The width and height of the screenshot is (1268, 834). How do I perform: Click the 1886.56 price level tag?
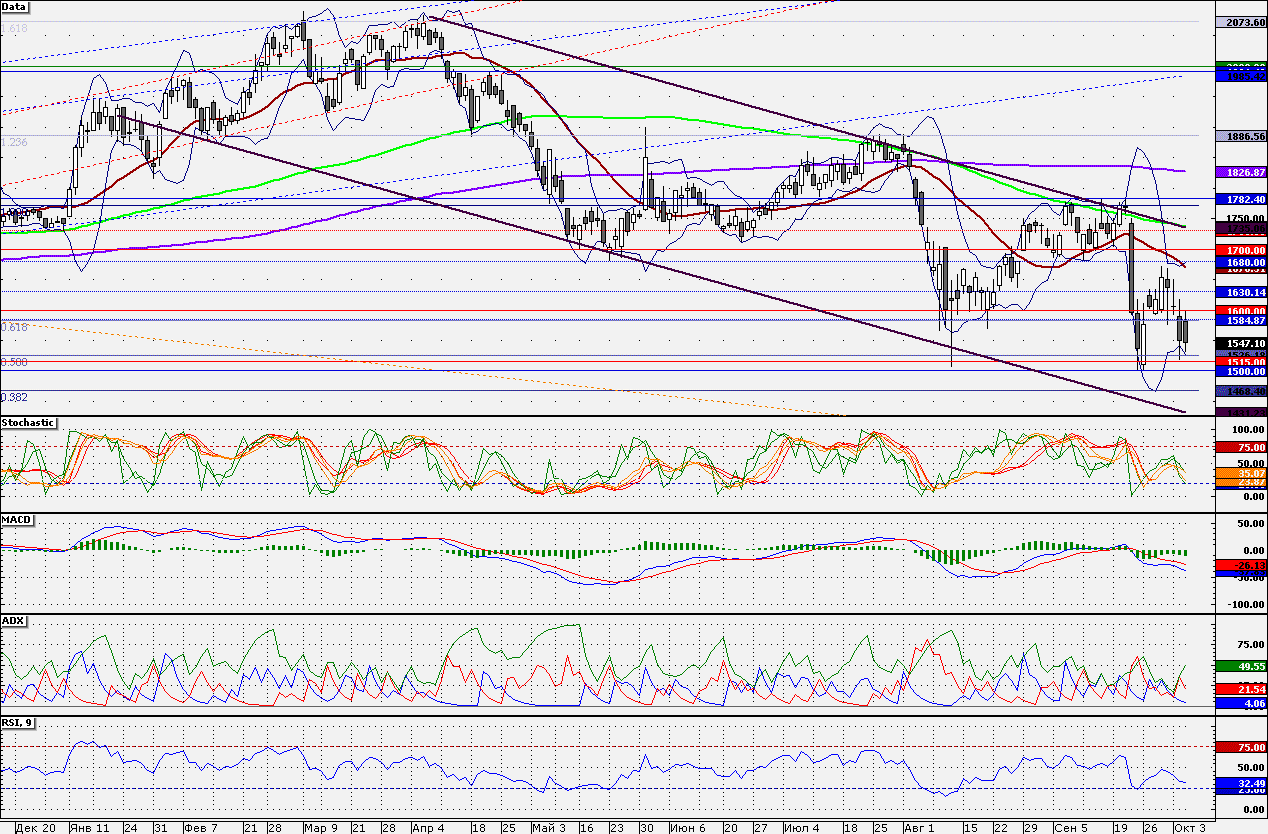(x=1239, y=135)
